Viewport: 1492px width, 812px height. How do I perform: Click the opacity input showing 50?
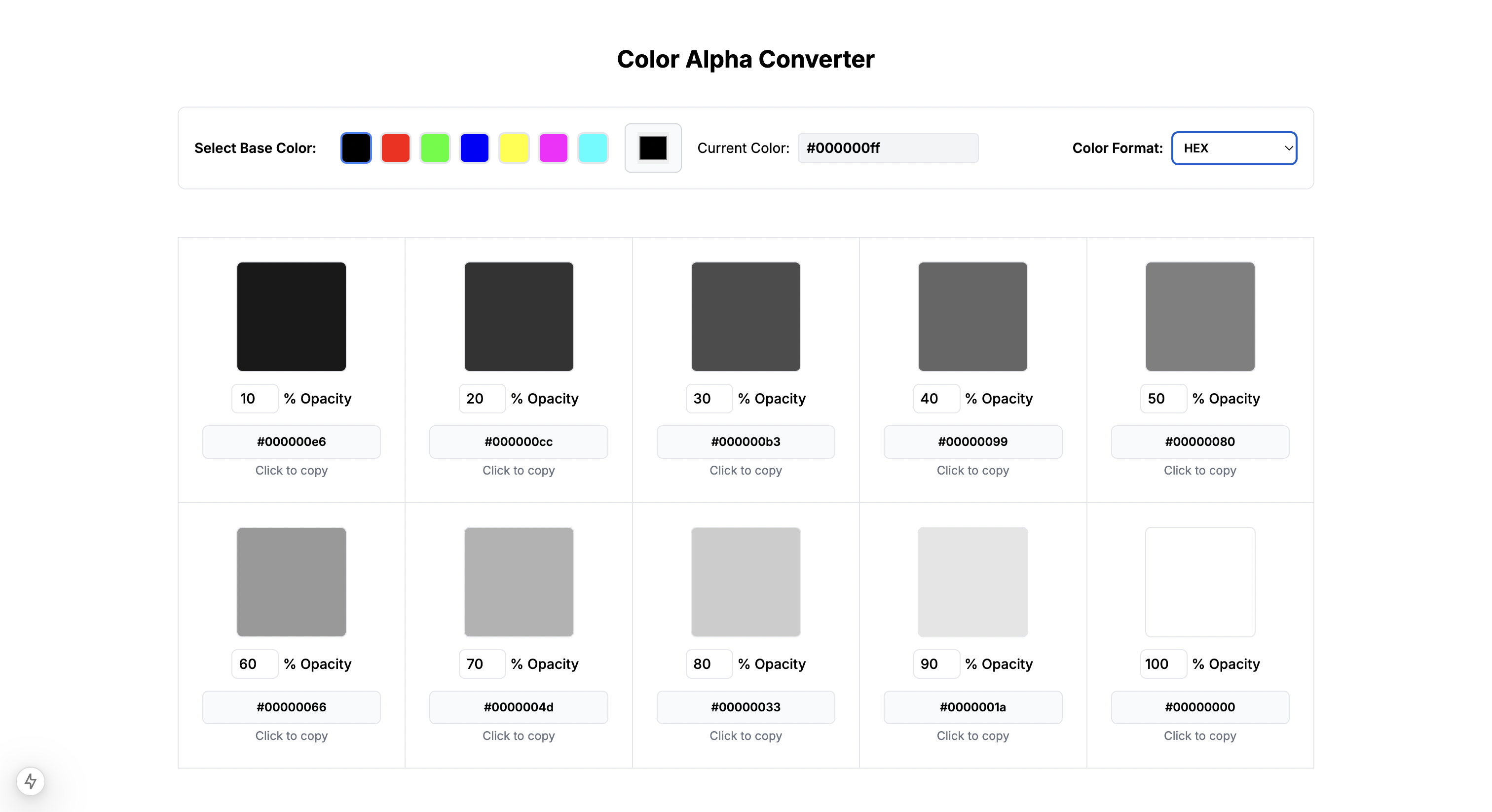[1163, 399]
